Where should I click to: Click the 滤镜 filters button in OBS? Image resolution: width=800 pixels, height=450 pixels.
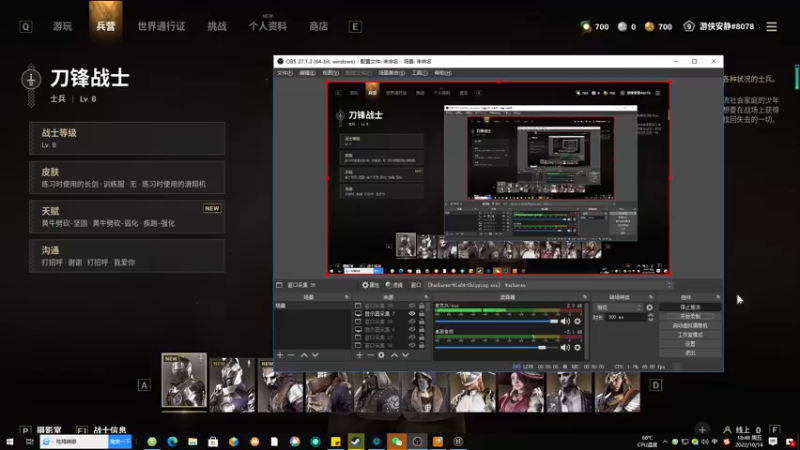[394, 285]
